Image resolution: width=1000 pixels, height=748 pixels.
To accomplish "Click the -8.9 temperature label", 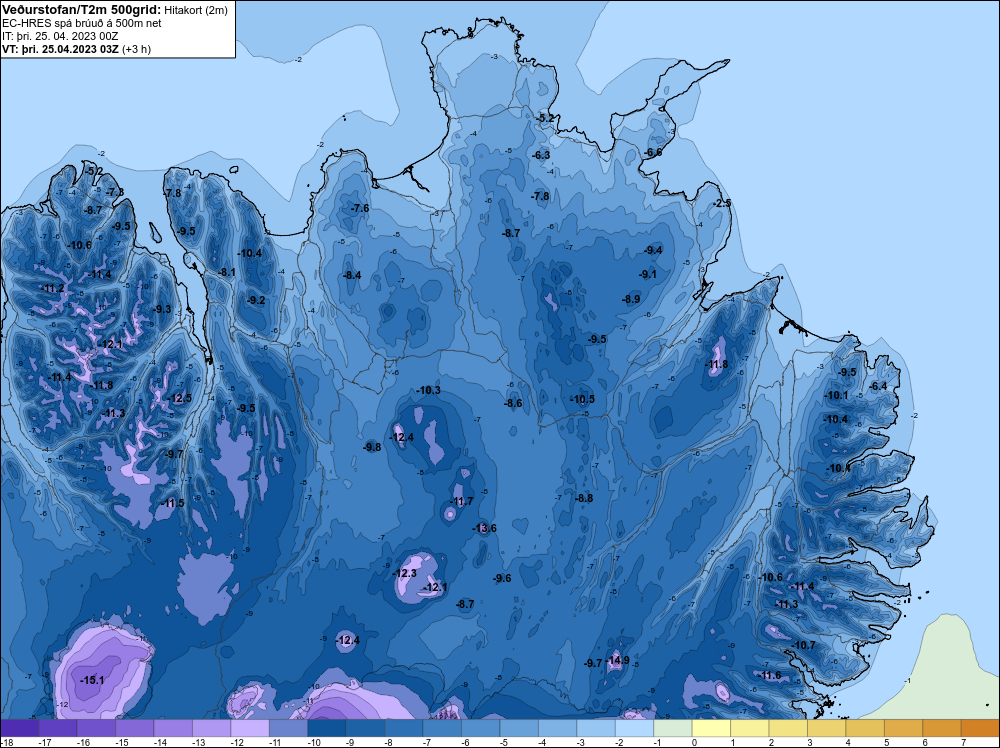I will pos(631,299).
